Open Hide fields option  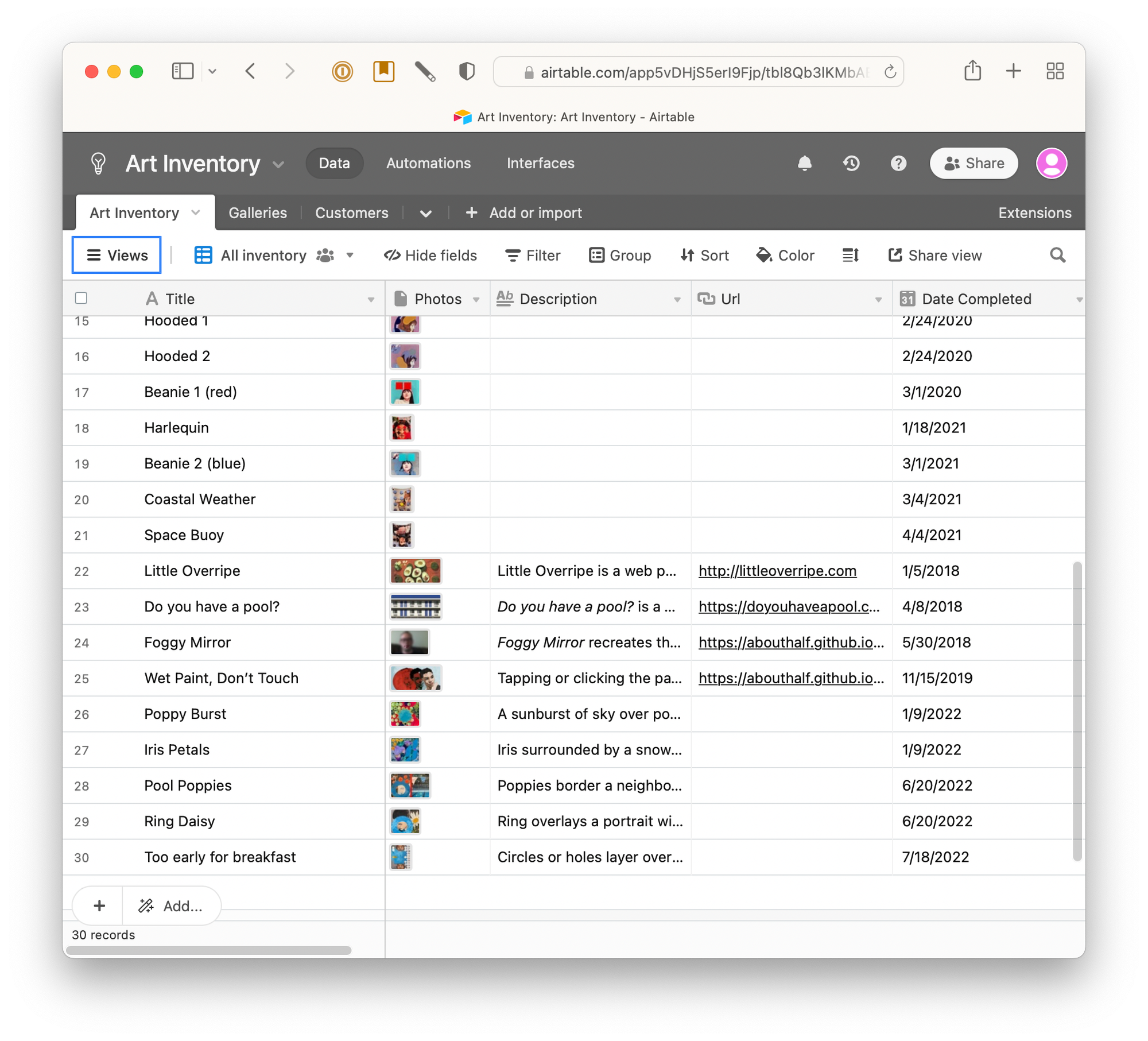[x=430, y=256]
